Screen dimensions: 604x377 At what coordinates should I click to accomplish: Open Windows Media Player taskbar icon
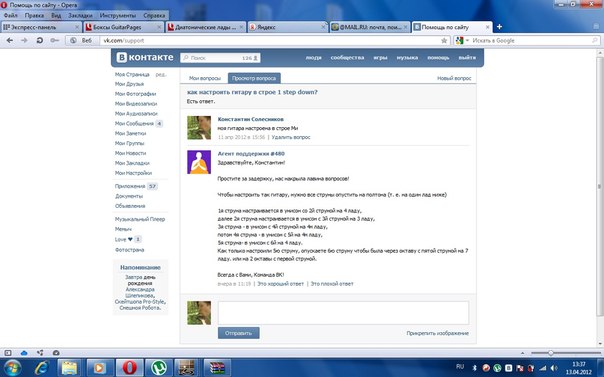point(99,368)
